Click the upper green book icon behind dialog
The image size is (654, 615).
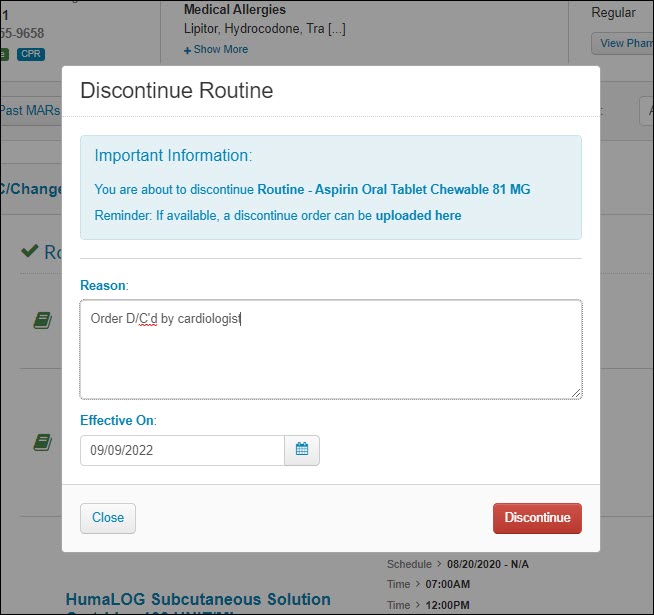point(43,320)
